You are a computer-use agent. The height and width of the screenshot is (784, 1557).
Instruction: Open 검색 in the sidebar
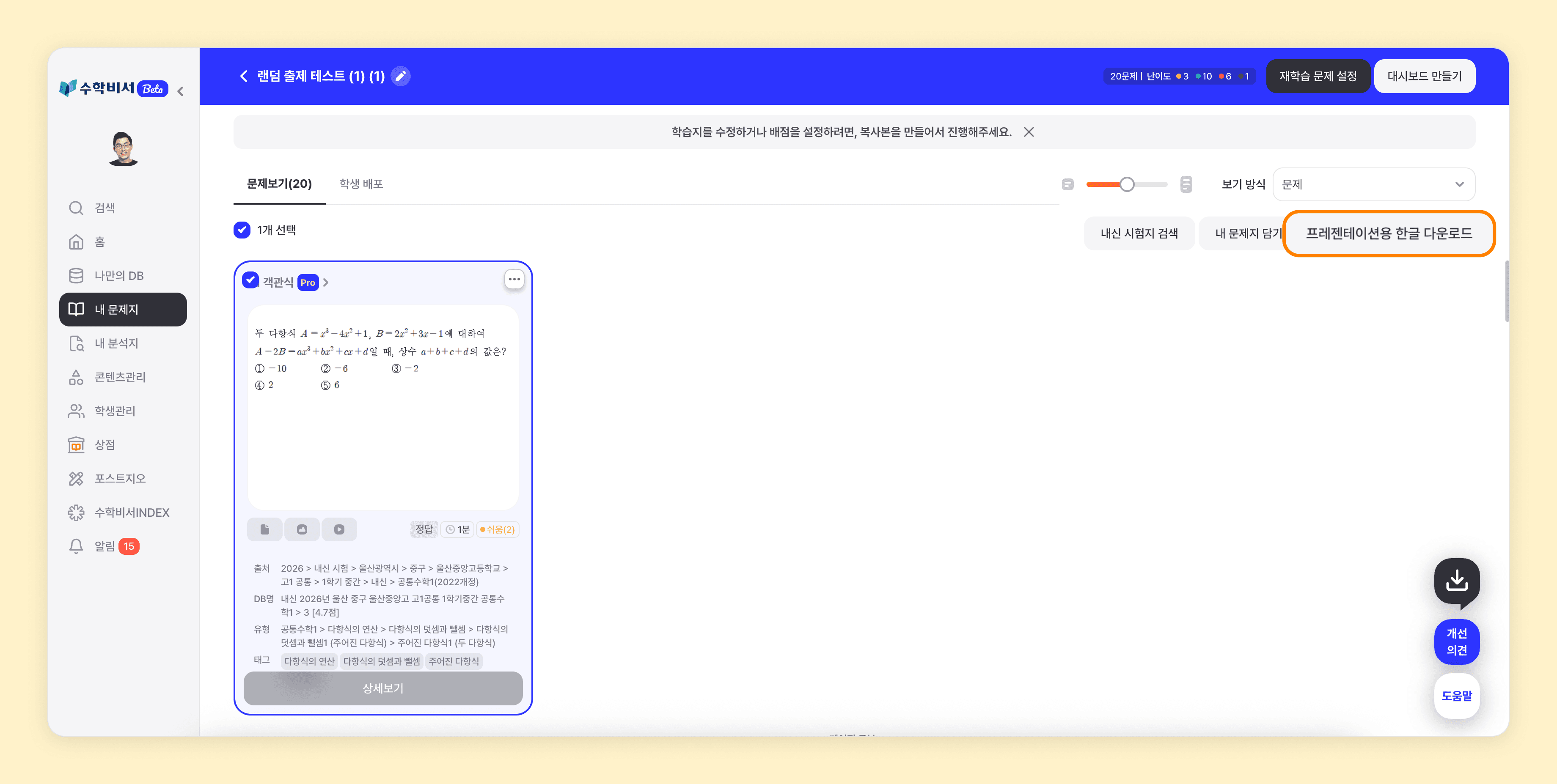[x=123, y=208]
